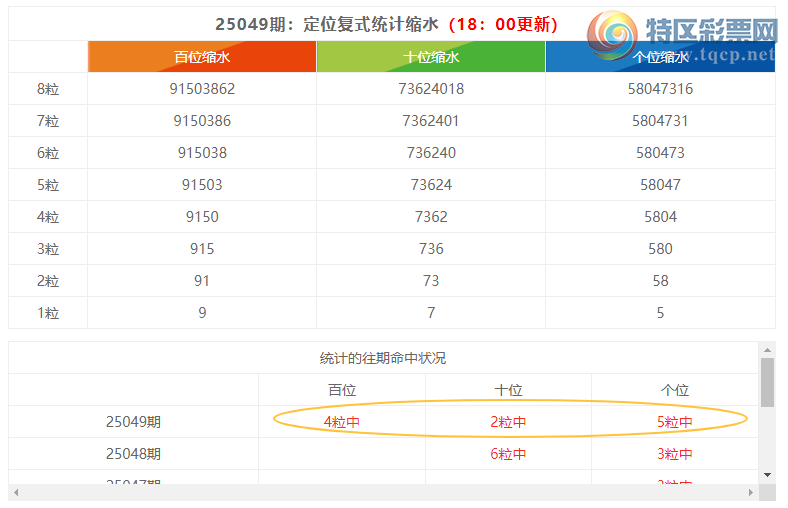Click the down arrow of the history scrollbar

[x=767, y=474]
